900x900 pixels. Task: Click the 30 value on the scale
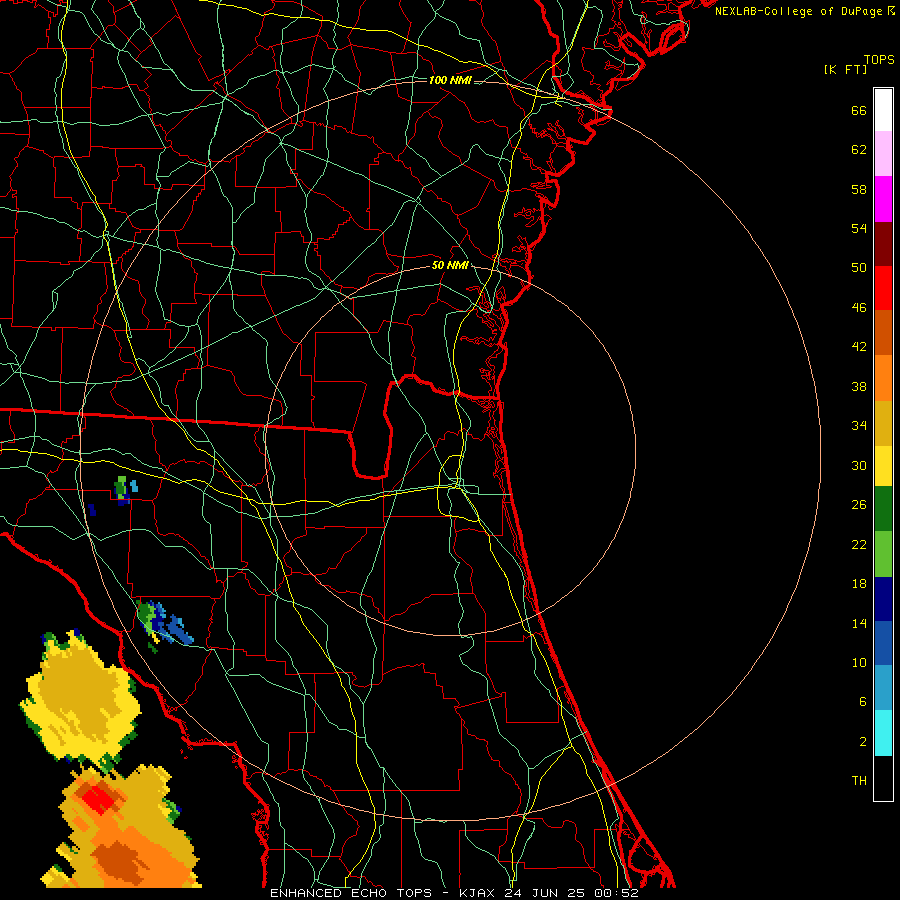click(859, 465)
